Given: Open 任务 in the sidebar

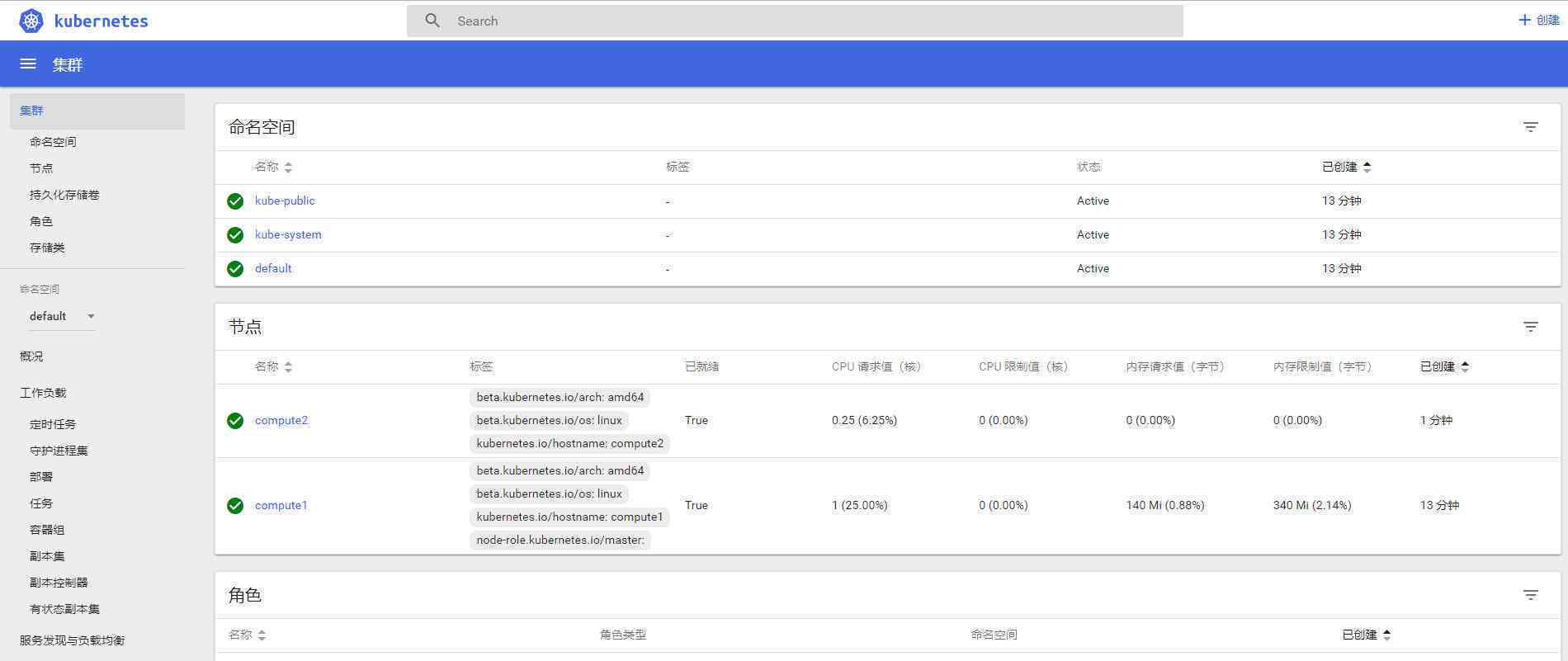Looking at the screenshot, I should [x=41, y=503].
